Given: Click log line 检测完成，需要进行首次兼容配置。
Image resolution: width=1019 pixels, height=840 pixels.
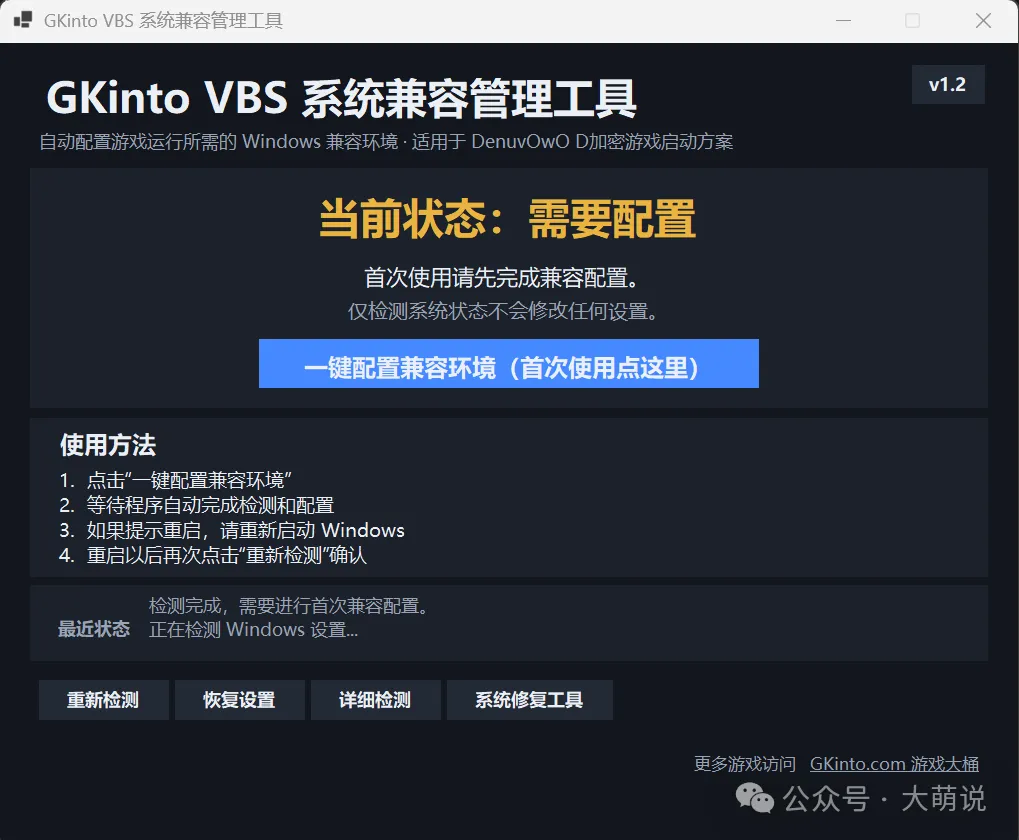Looking at the screenshot, I should [289, 606].
